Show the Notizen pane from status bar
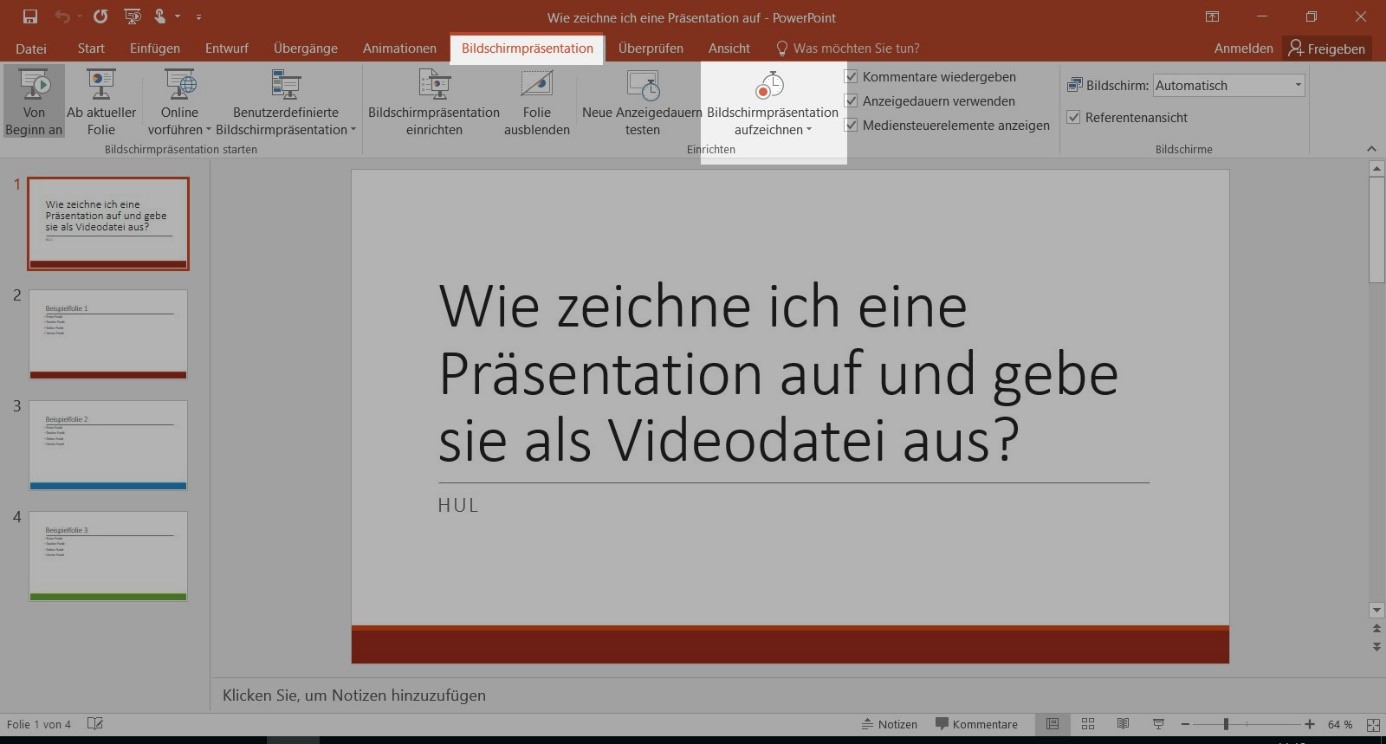The height and width of the screenshot is (744, 1386). [x=889, y=724]
